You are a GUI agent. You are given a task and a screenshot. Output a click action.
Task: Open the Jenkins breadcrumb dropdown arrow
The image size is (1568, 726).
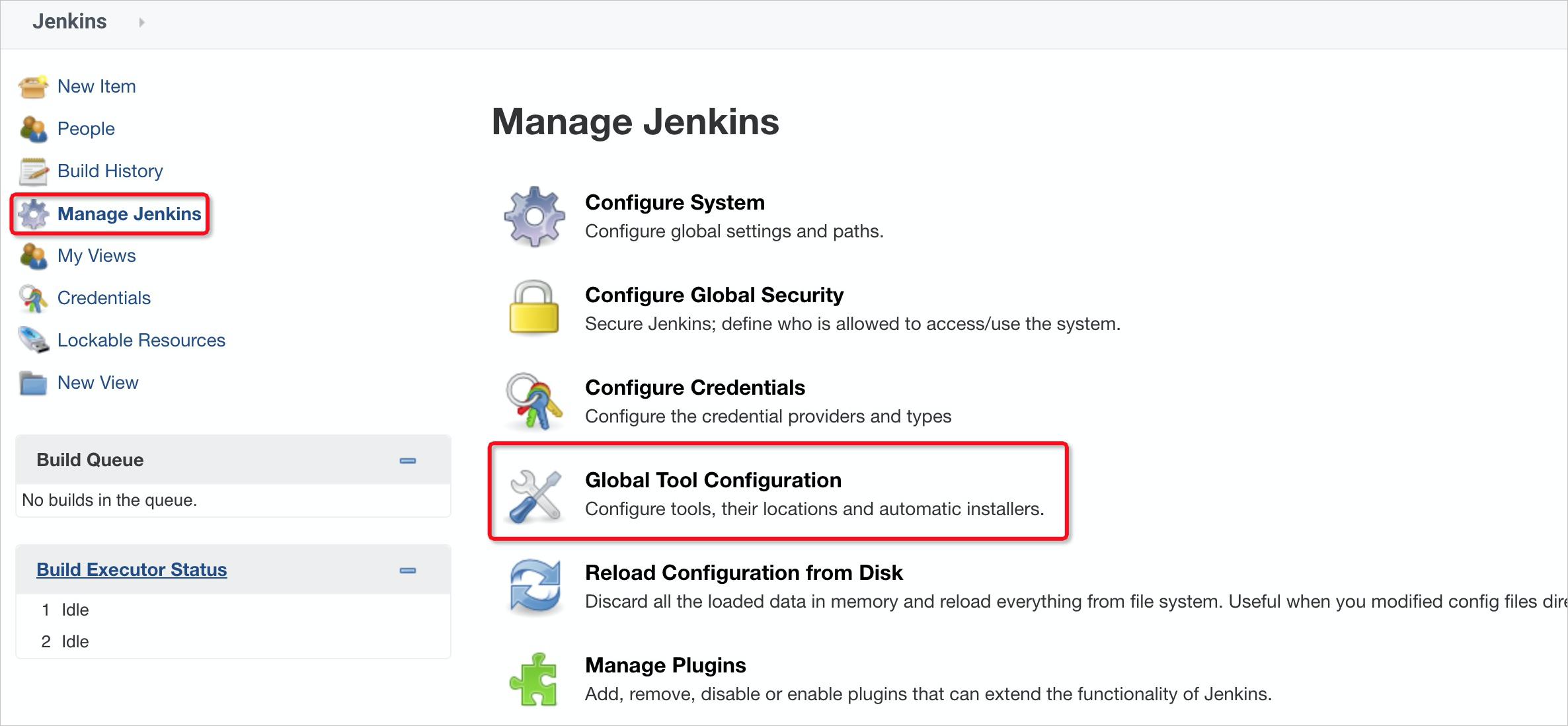click(141, 22)
